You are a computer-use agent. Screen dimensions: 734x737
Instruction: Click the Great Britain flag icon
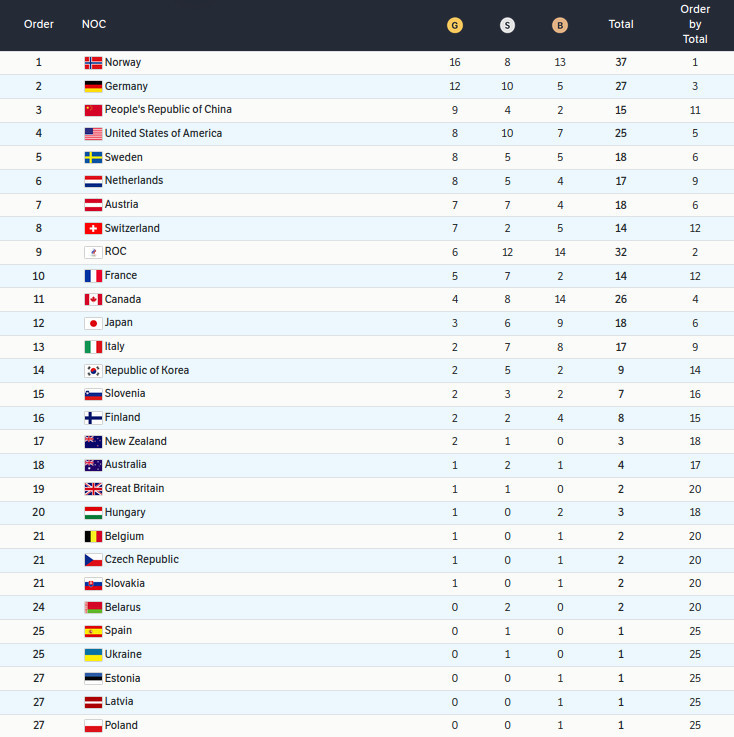tap(93, 489)
